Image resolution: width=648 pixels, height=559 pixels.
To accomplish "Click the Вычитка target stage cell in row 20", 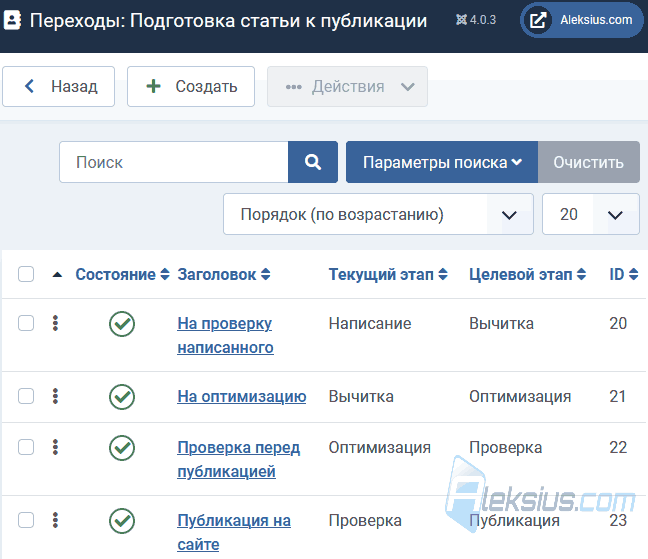I will point(501,324).
